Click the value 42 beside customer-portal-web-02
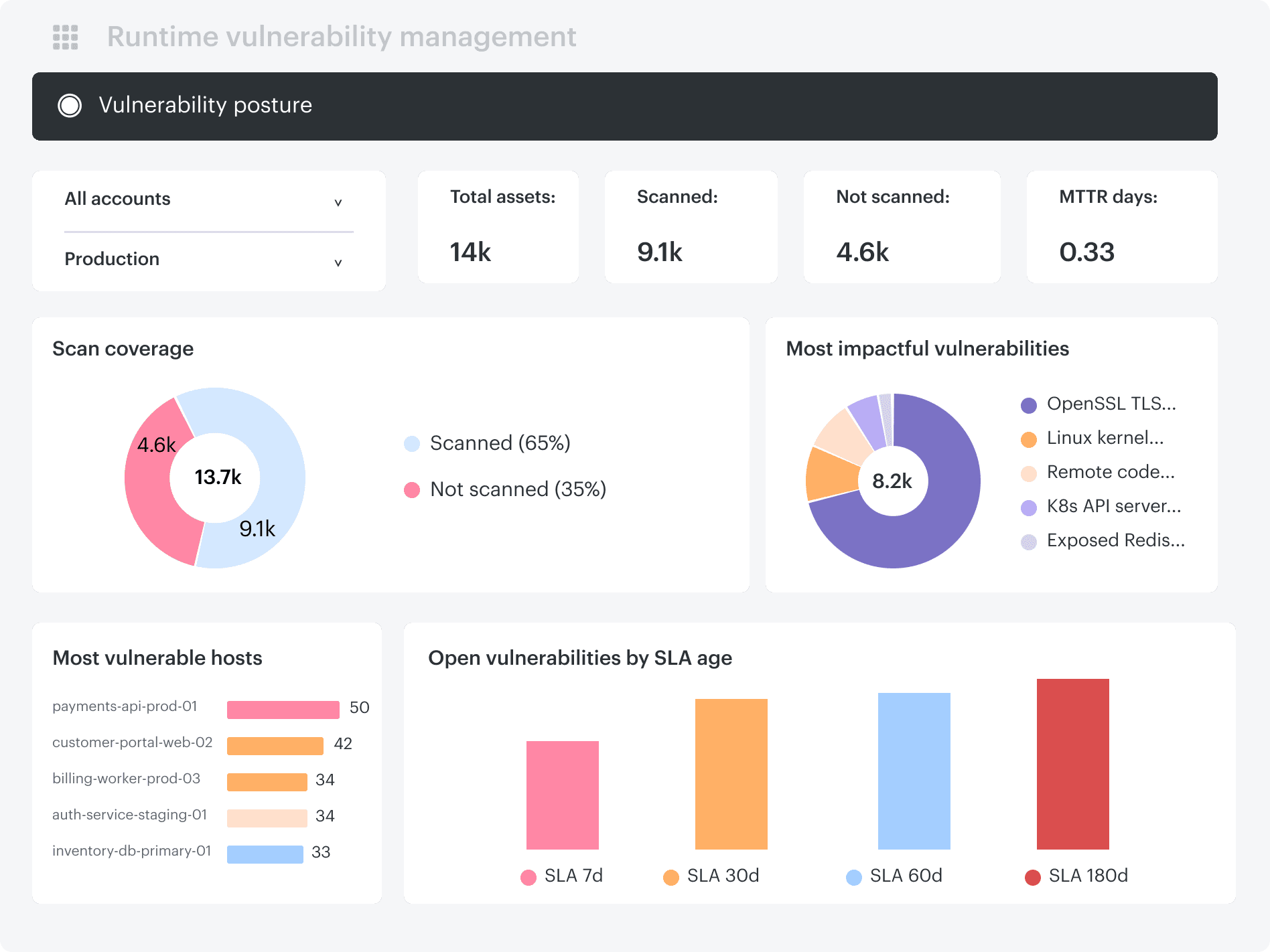 coord(343,744)
